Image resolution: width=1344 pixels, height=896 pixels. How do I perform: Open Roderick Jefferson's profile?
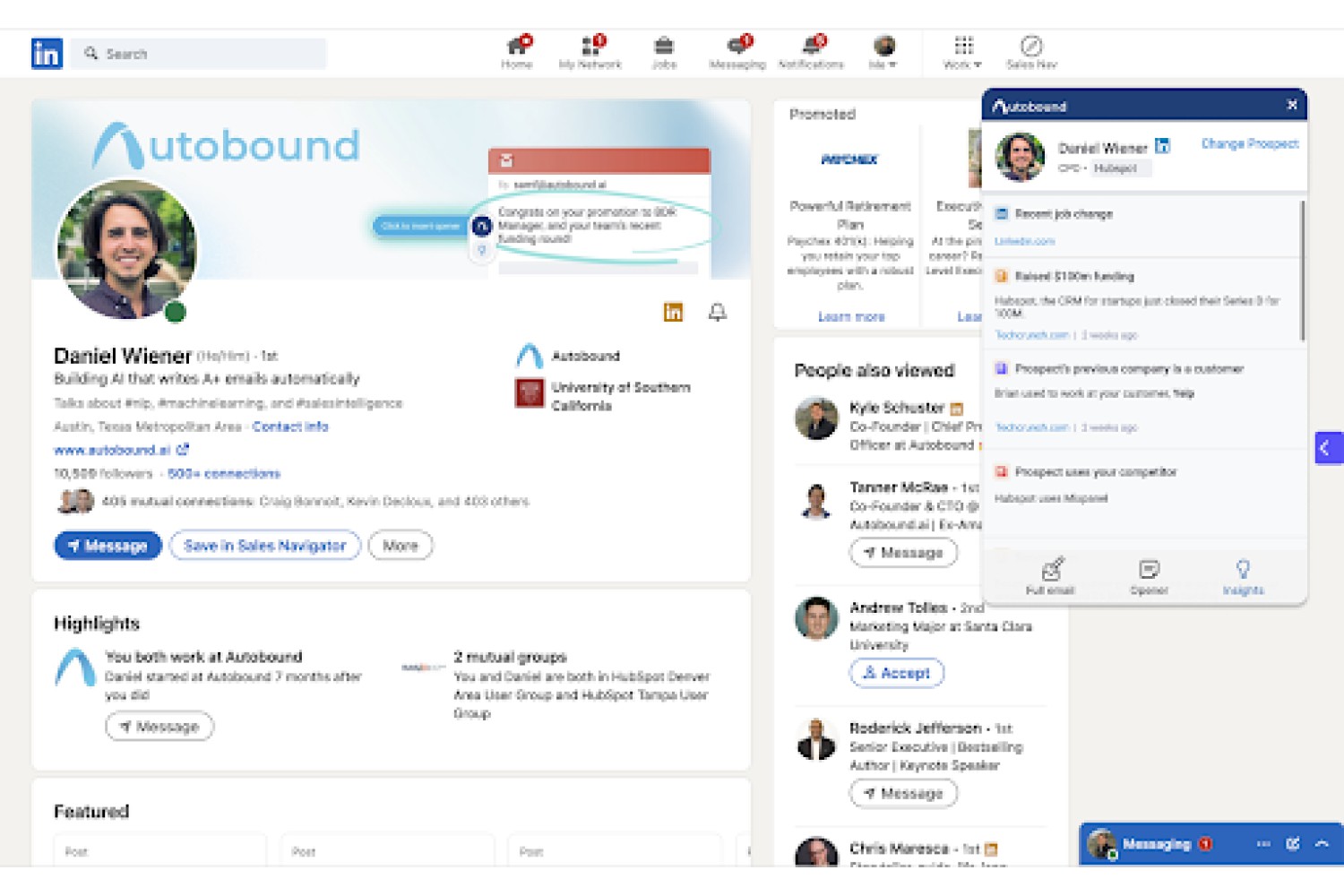915,728
